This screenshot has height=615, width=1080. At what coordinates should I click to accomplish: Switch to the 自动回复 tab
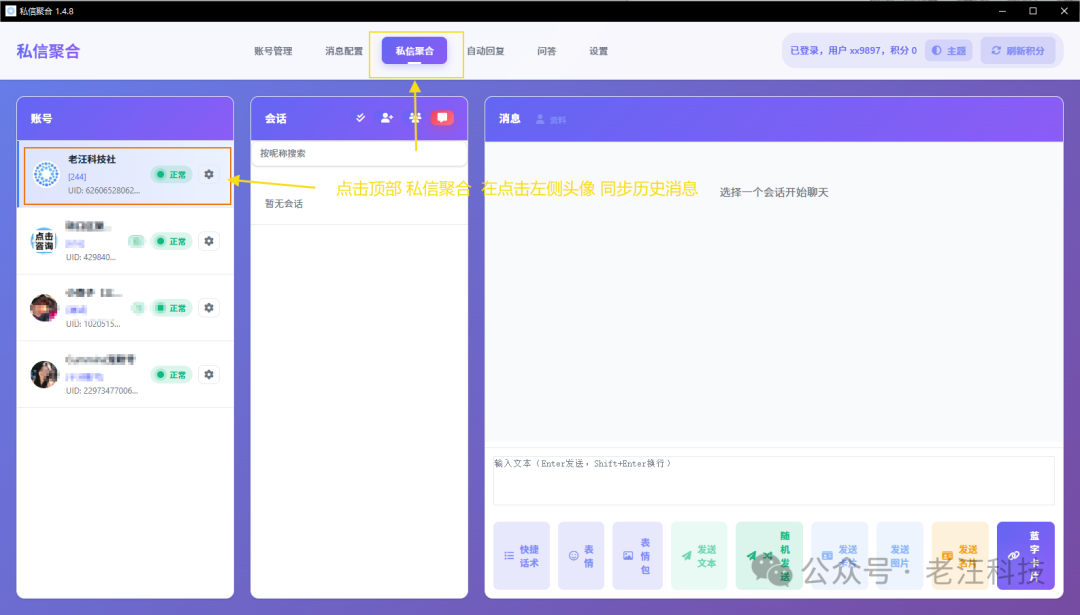coord(486,51)
